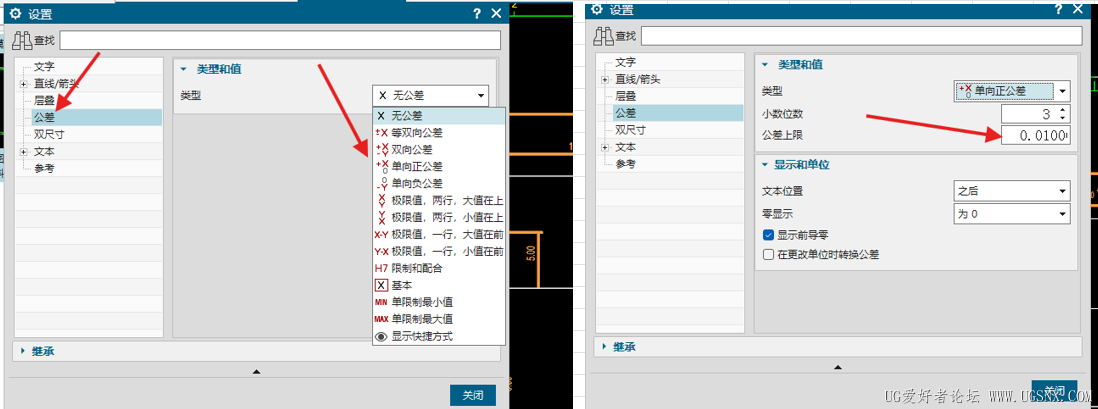Click the gear settings icon in left dialog title
Screen dimensions: 1098x409
tap(15, 13)
